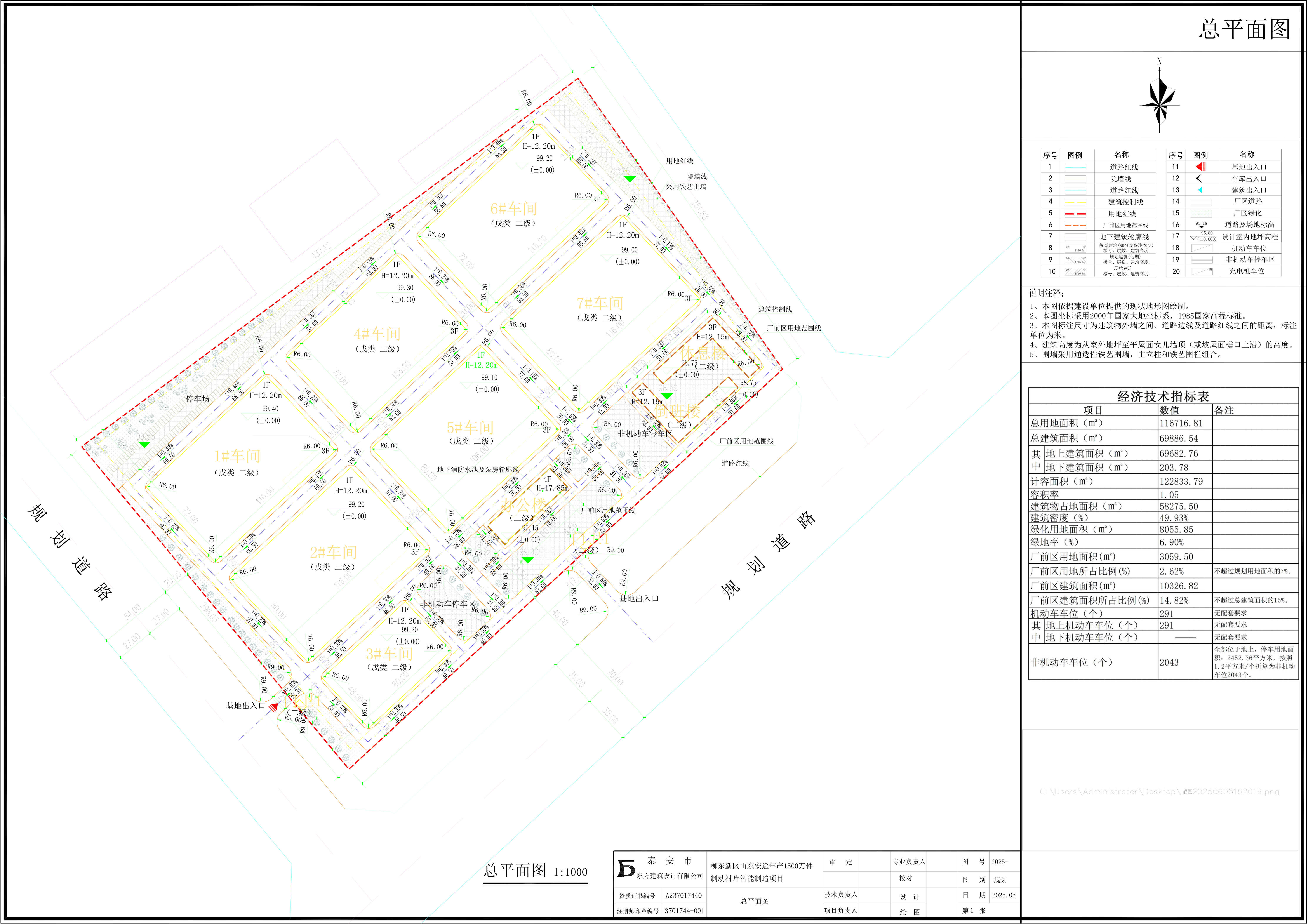Click the 非机动车车位 value 2043
The image size is (1307, 924).
click(x=1169, y=662)
